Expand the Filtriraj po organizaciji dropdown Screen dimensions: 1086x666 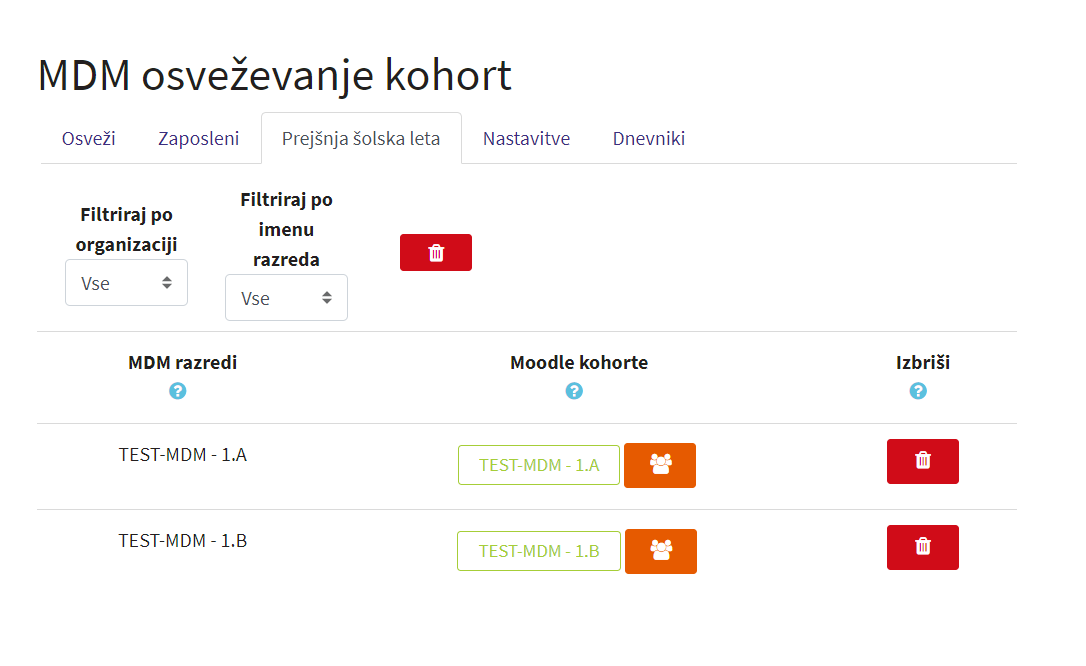[126, 283]
